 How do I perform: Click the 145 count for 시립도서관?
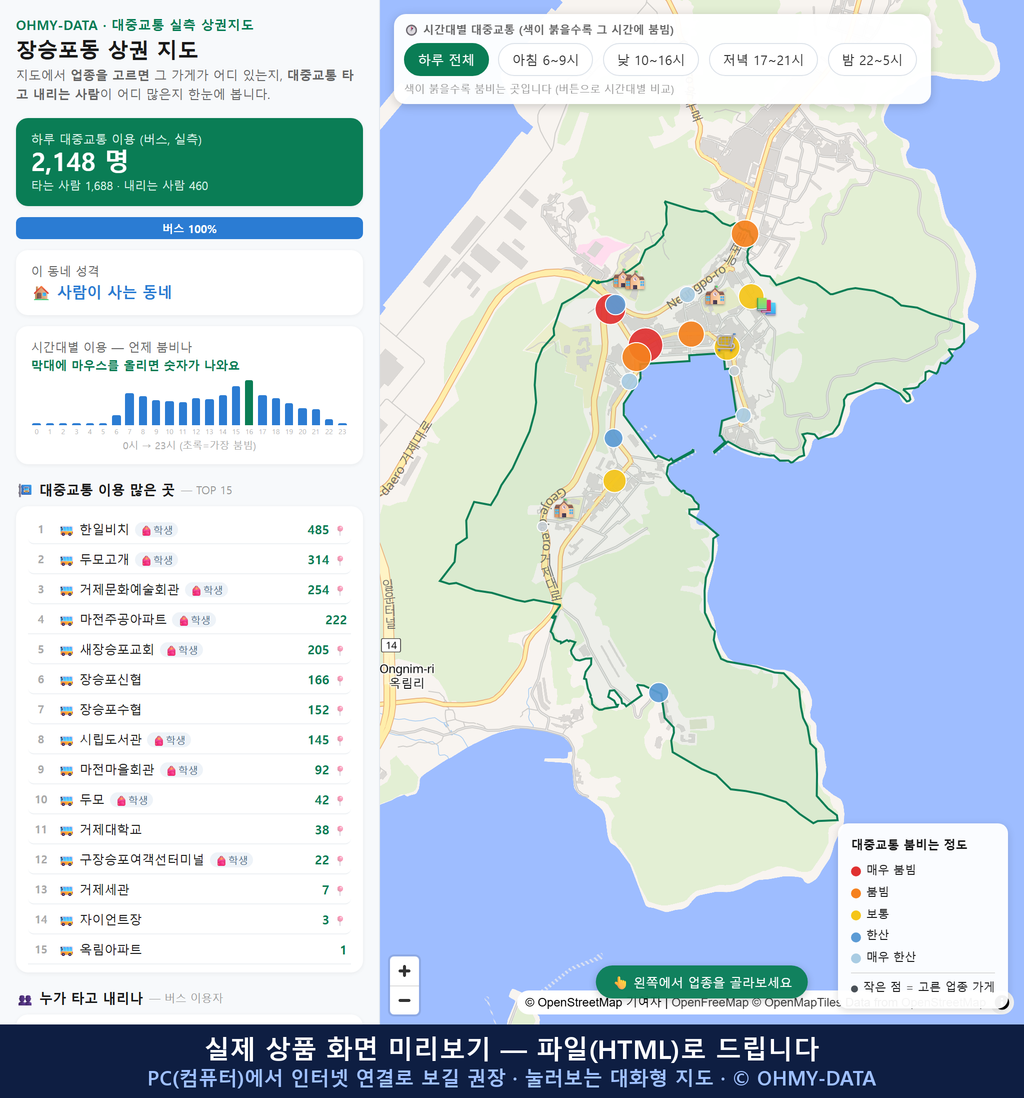[x=318, y=740]
